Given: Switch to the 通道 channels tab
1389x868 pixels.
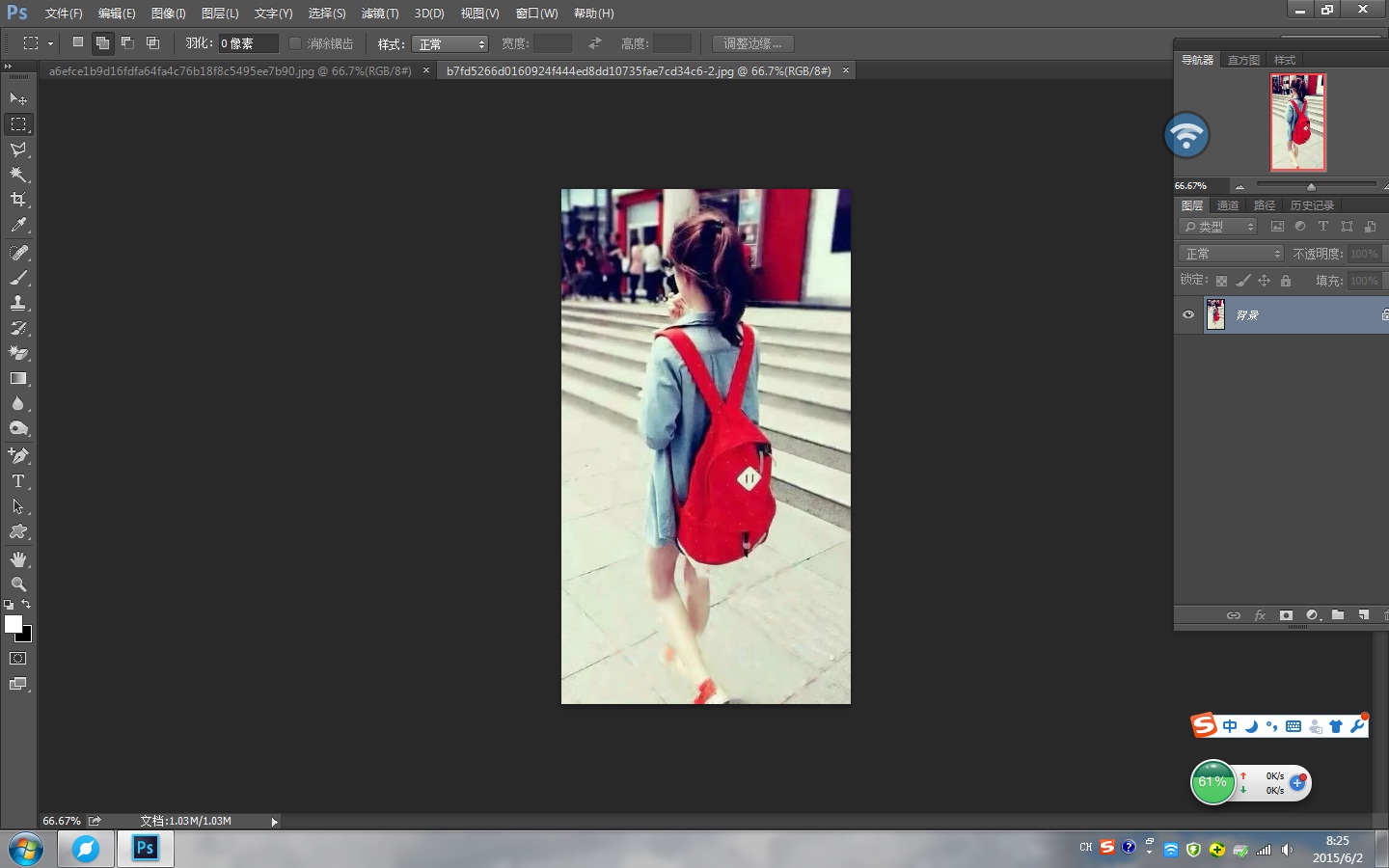Looking at the screenshot, I should 1228,205.
